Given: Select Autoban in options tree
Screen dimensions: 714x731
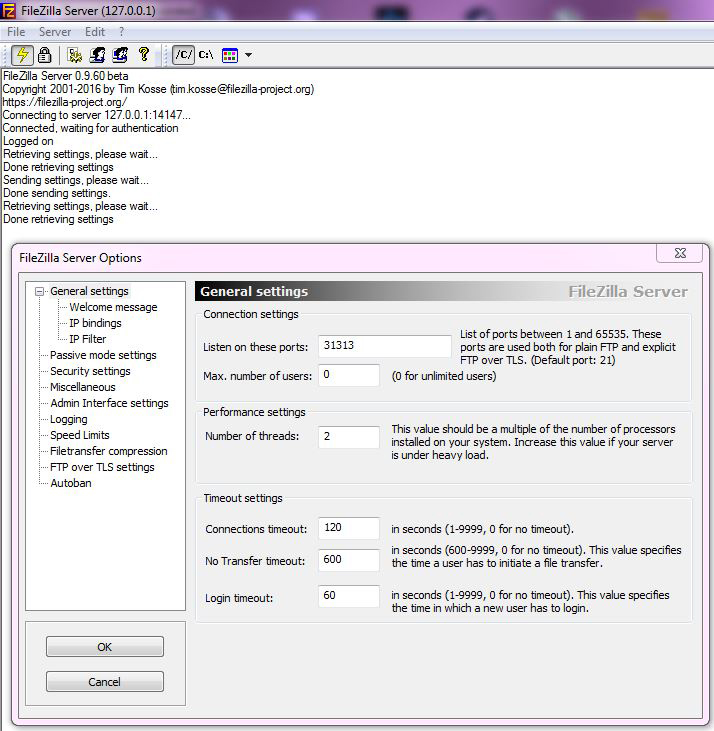Looking at the screenshot, I should click(71, 483).
